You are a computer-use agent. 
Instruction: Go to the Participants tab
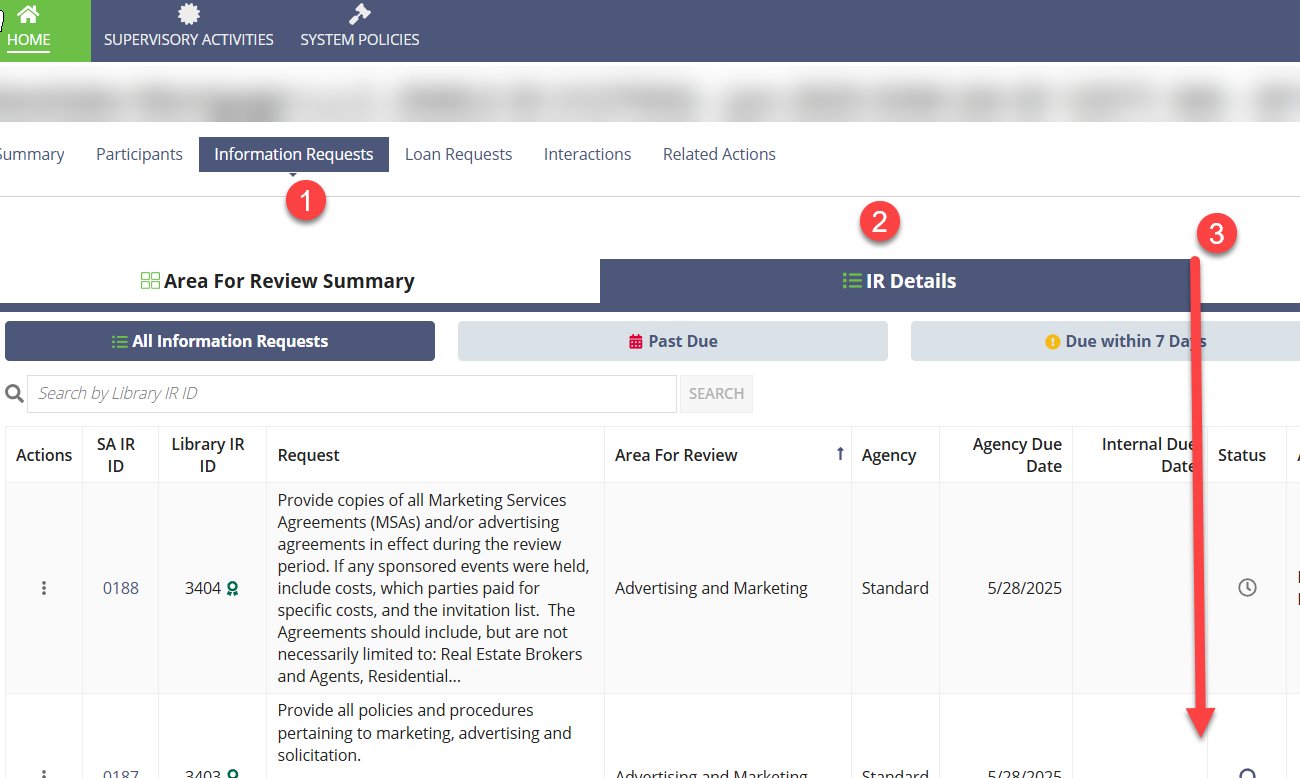coord(139,154)
